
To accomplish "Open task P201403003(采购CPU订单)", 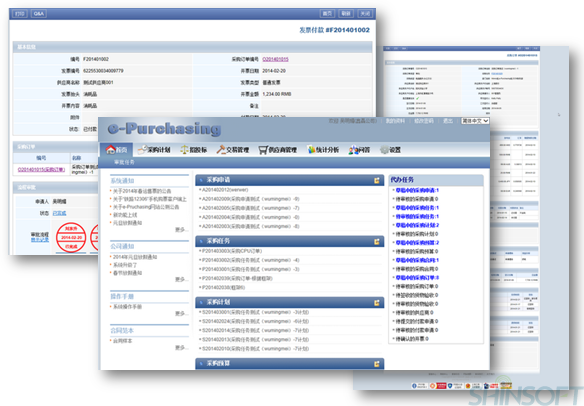I will click(232, 251).
